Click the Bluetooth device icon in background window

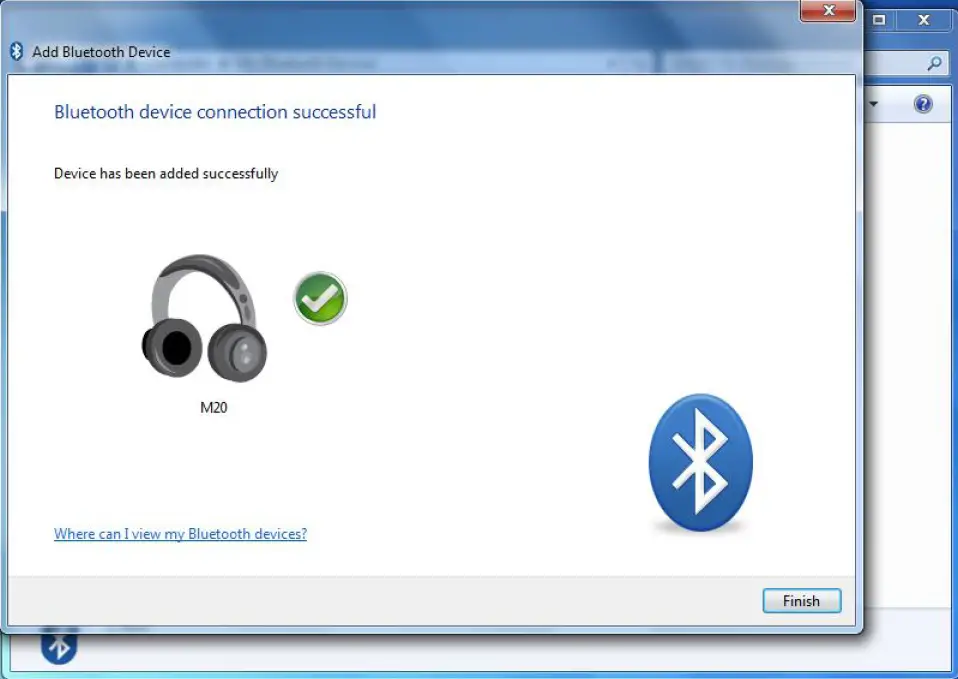59,647
